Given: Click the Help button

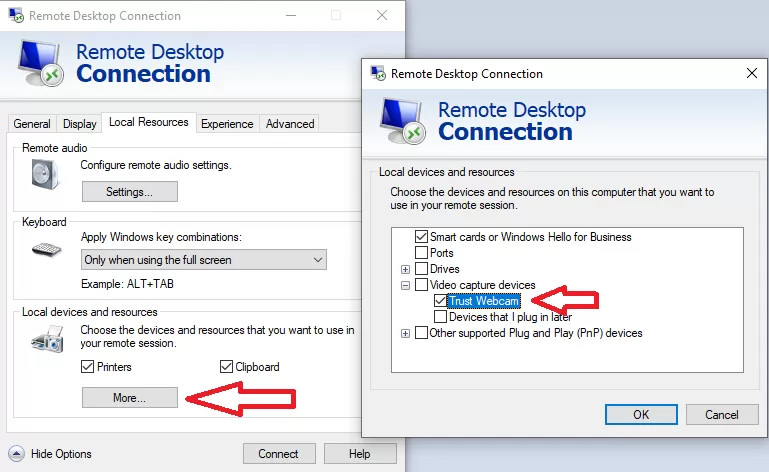Looking at the screenshot, I should (360, 453).
